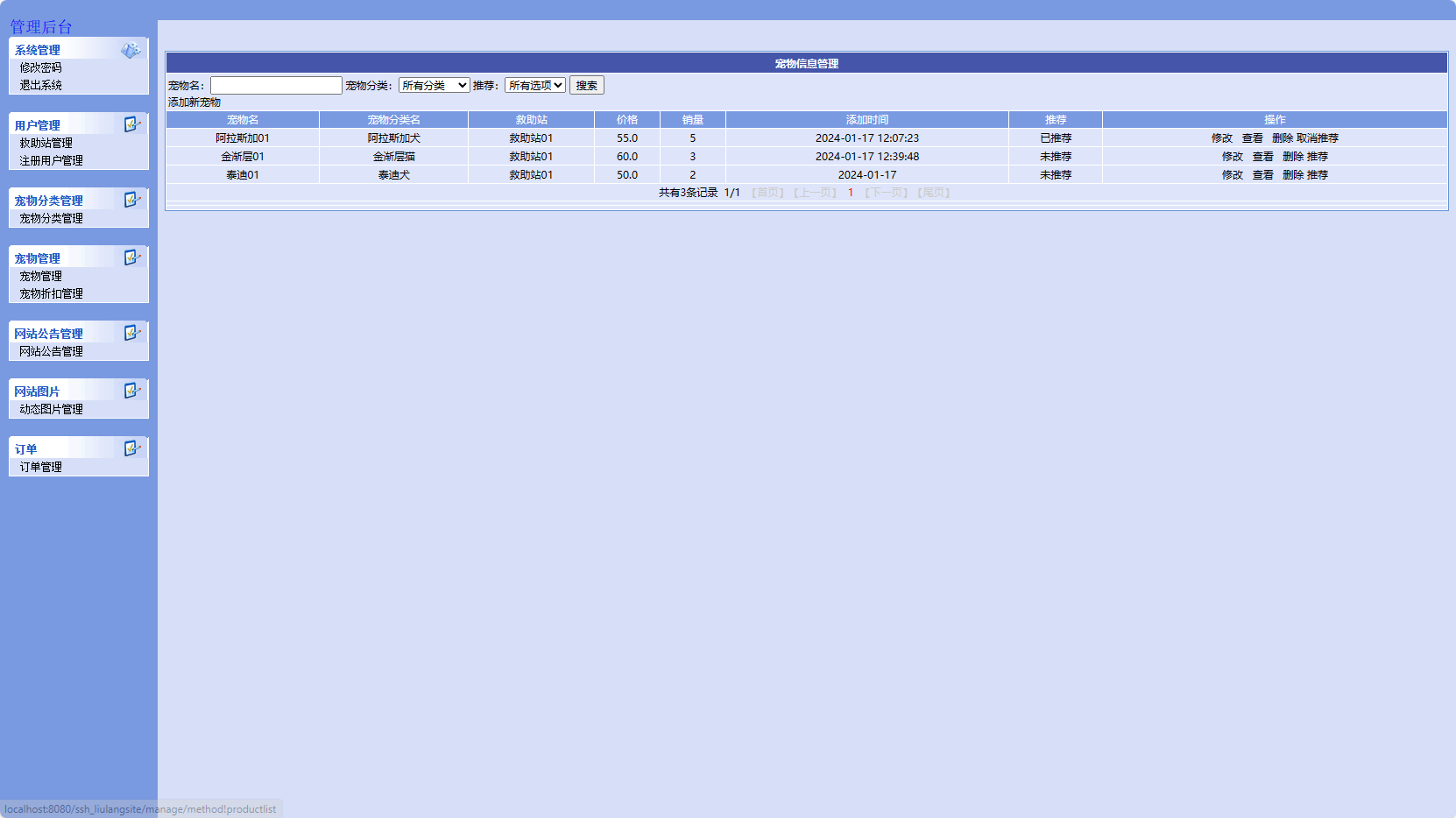
Task: Open the 网站公告管理 link under its header
Action: point(52,351)
